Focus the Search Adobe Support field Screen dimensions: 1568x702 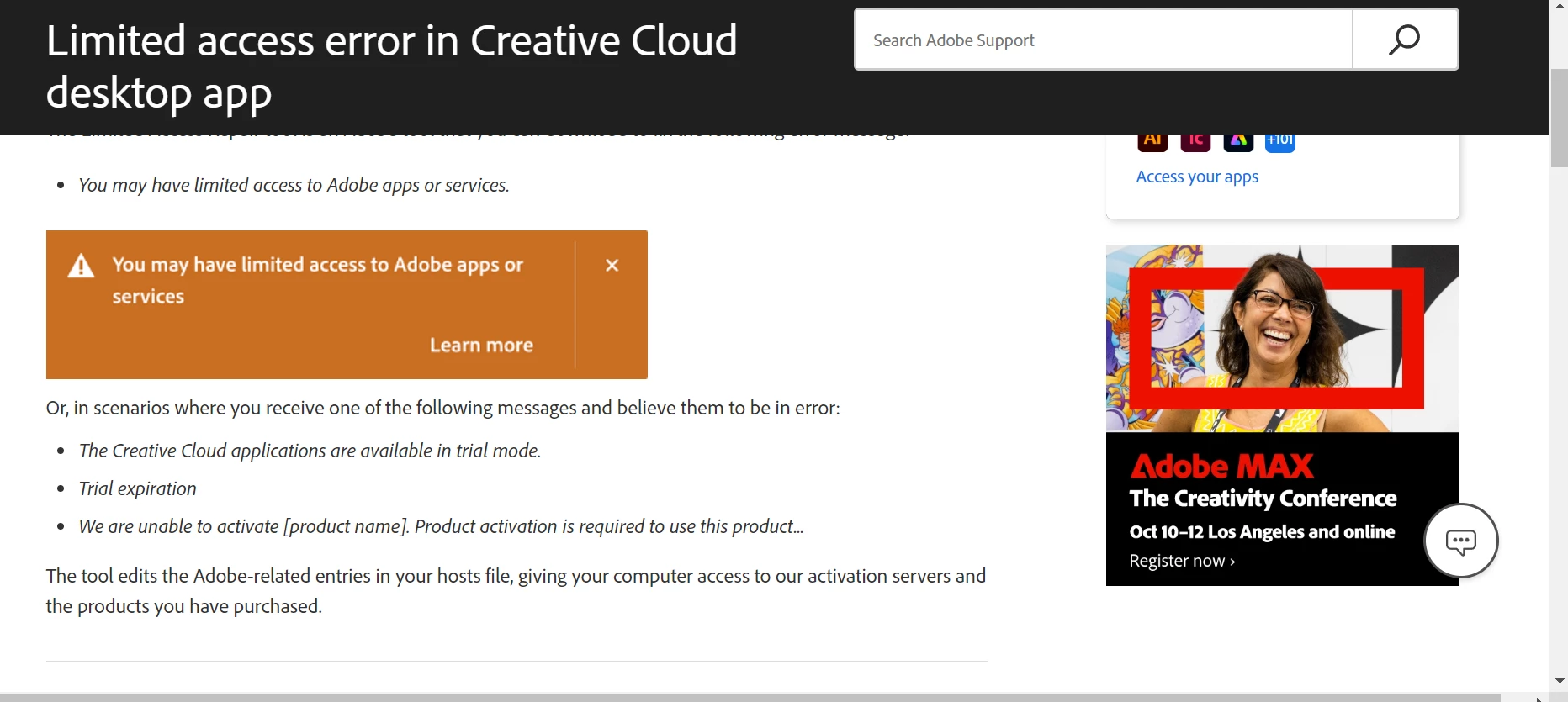tap(1104, 40)
